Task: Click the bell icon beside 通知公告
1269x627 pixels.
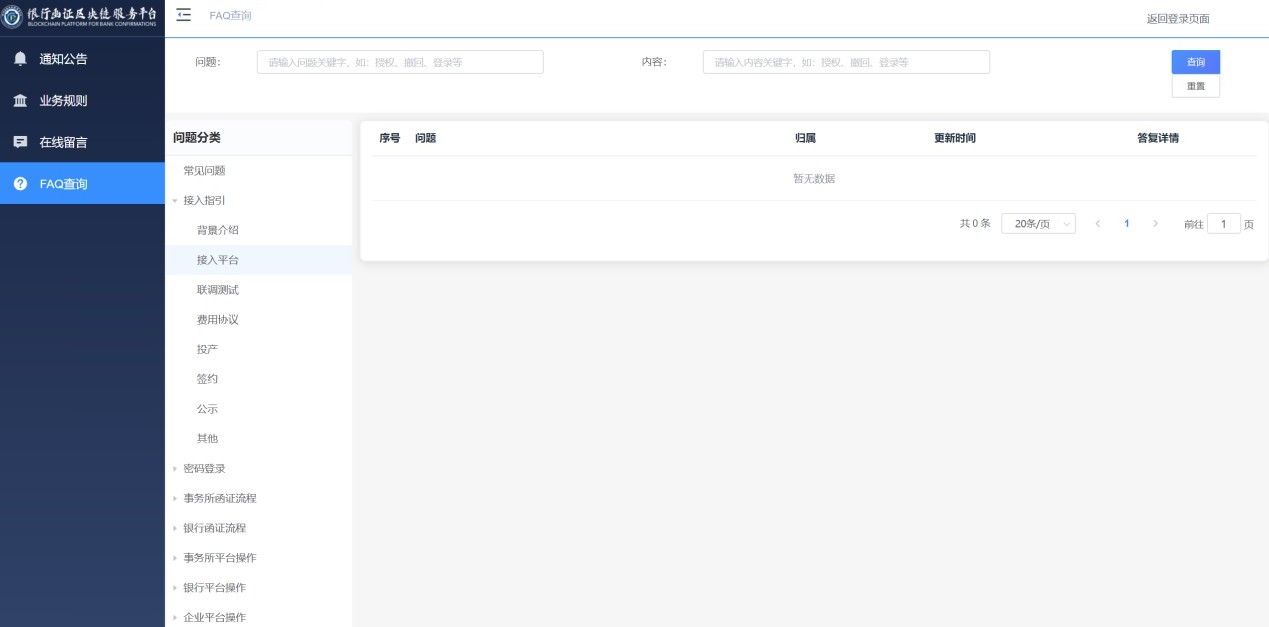Action: click(20, 59)
